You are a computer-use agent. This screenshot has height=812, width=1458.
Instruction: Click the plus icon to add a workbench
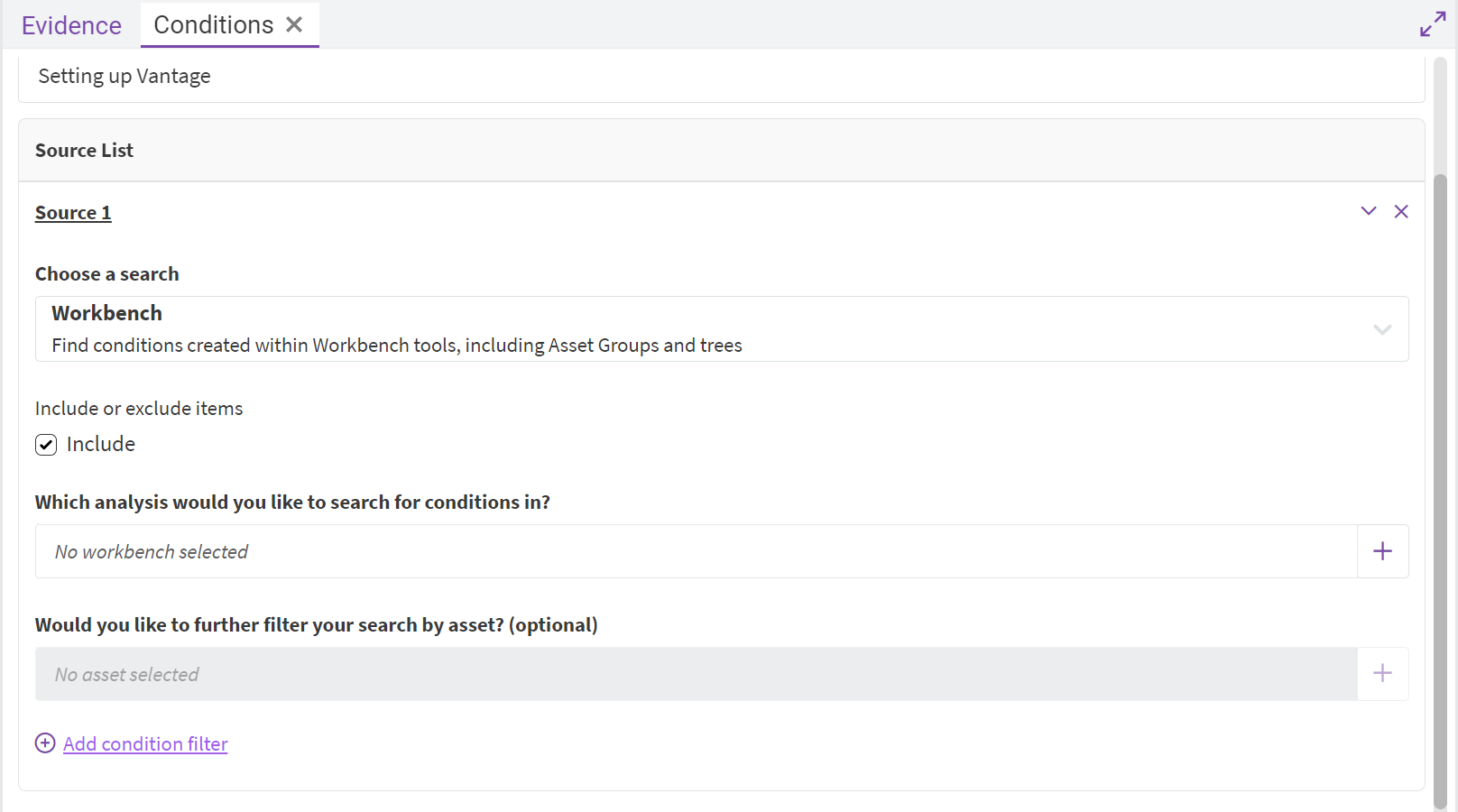point(1382,551)
